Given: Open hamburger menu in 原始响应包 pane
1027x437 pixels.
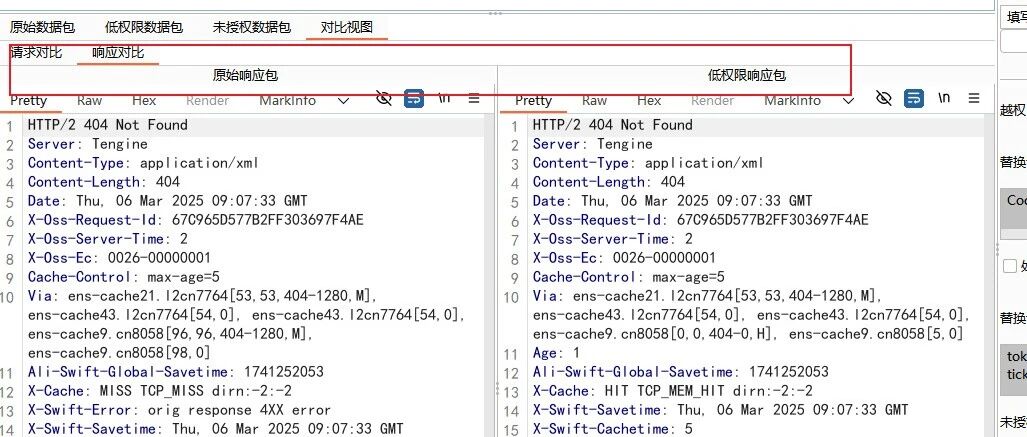Looking at the screenshot, I should [474, 99].
